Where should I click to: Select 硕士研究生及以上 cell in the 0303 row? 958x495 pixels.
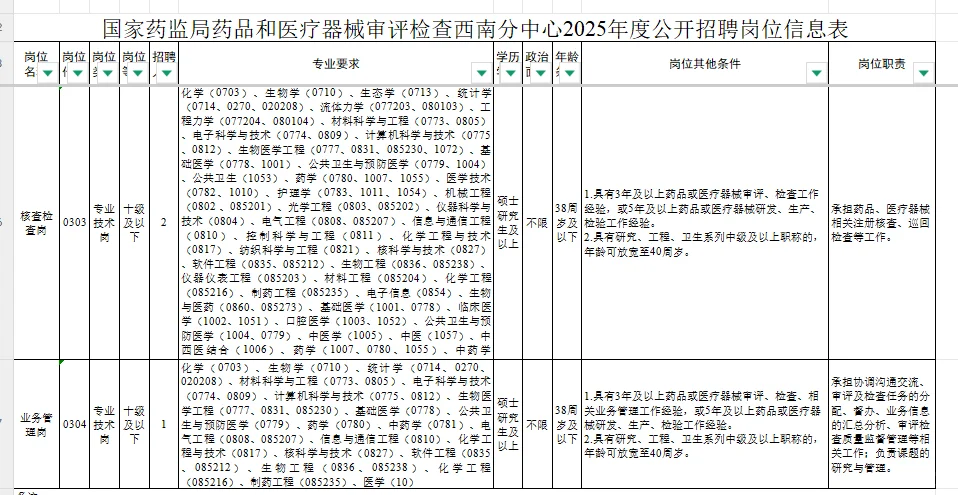pos(508,223)
